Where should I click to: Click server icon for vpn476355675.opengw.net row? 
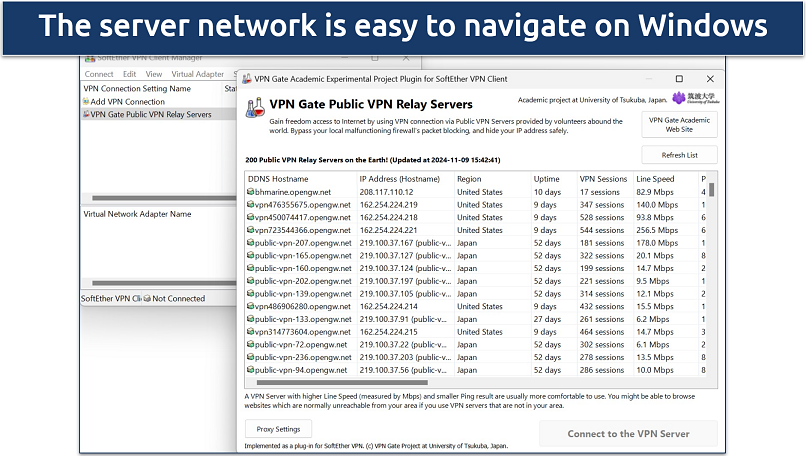point(250,205)
